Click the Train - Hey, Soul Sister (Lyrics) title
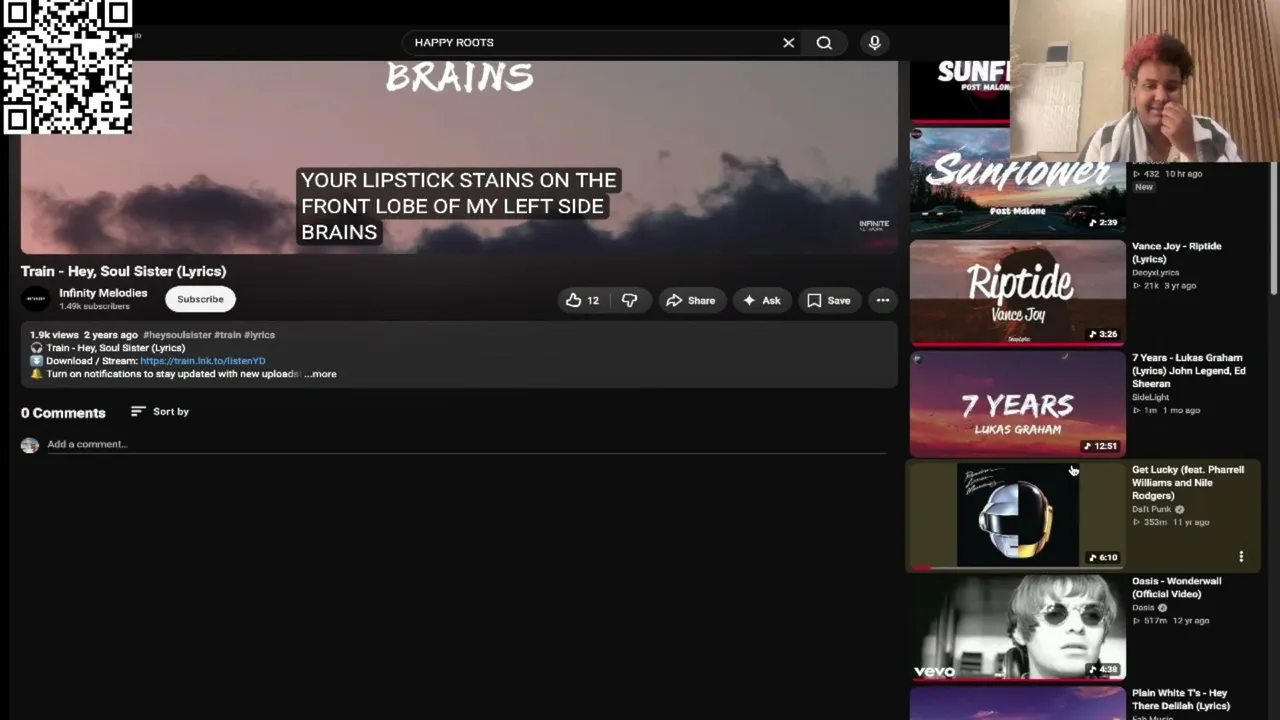The width and height of the screenshot is (1280, 720). click(x=124, y=271)
